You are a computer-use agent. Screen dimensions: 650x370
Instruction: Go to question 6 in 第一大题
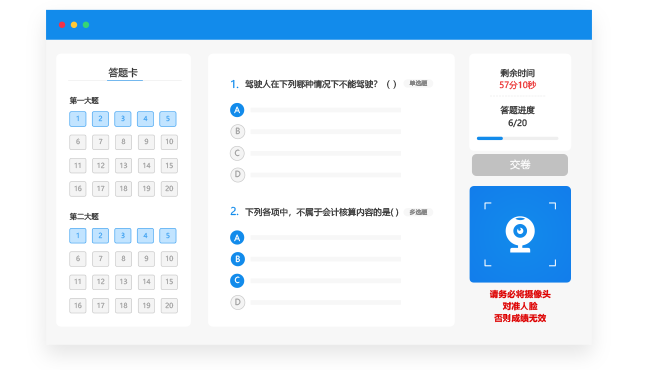pos(78,142)
